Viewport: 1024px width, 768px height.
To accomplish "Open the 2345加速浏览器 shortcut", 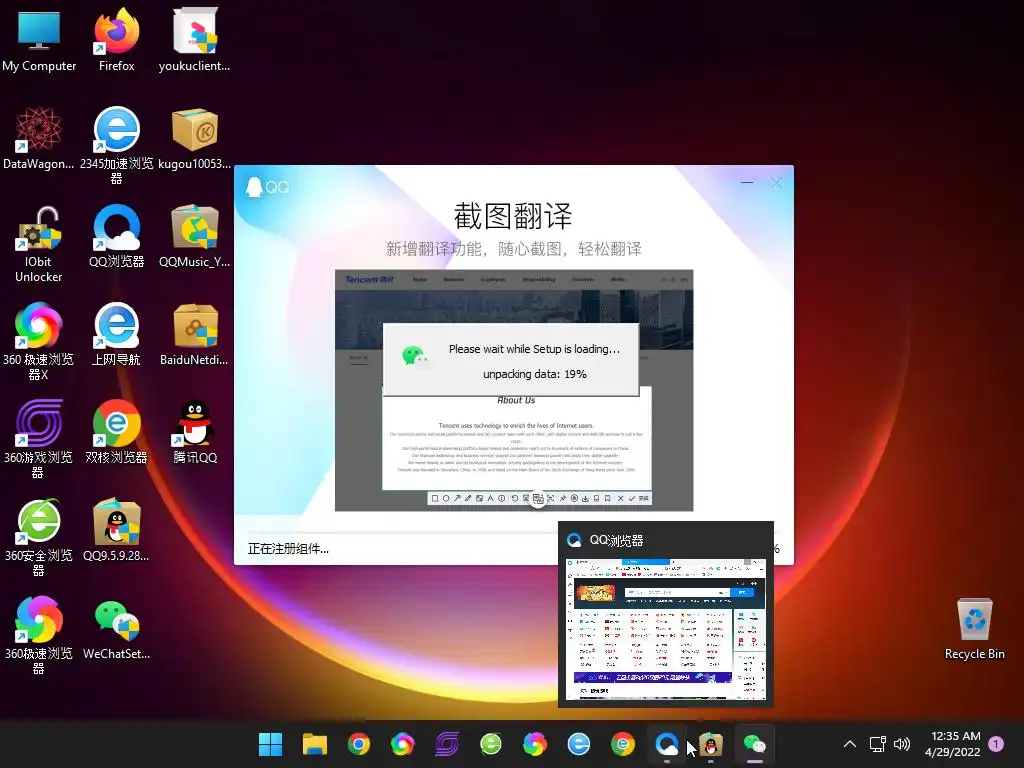I will coord(116,145).
